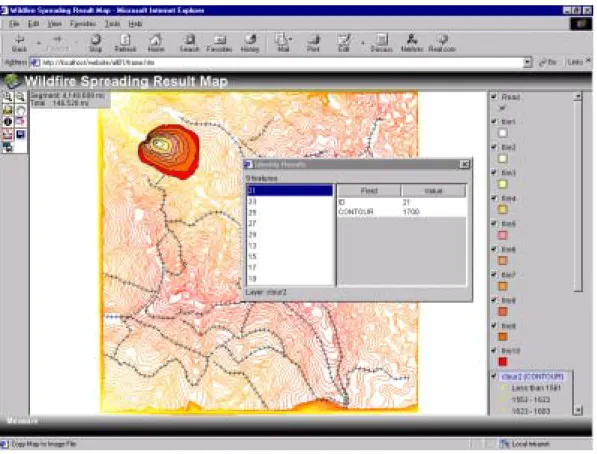The height and width of the screenshot is (454, 597).
Task: Select the highlighted contour layer name
Action: (x=532, y=376)
